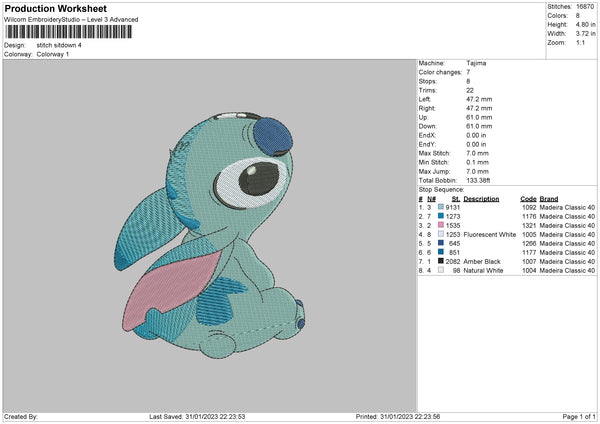The width and height of the screenshot is (600, 424).
Task: Select 'Wilcom EmbroideryStudio – Level 3 Advanced' text
Action: click(x=71, y=20)
